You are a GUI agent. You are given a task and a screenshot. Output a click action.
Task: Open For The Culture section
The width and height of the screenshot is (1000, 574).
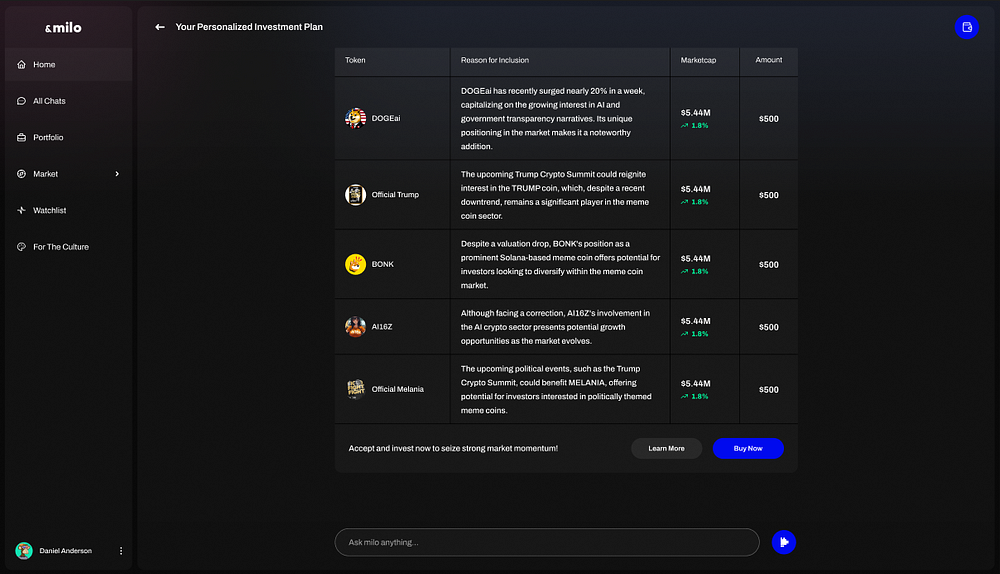tap(60, 247)
